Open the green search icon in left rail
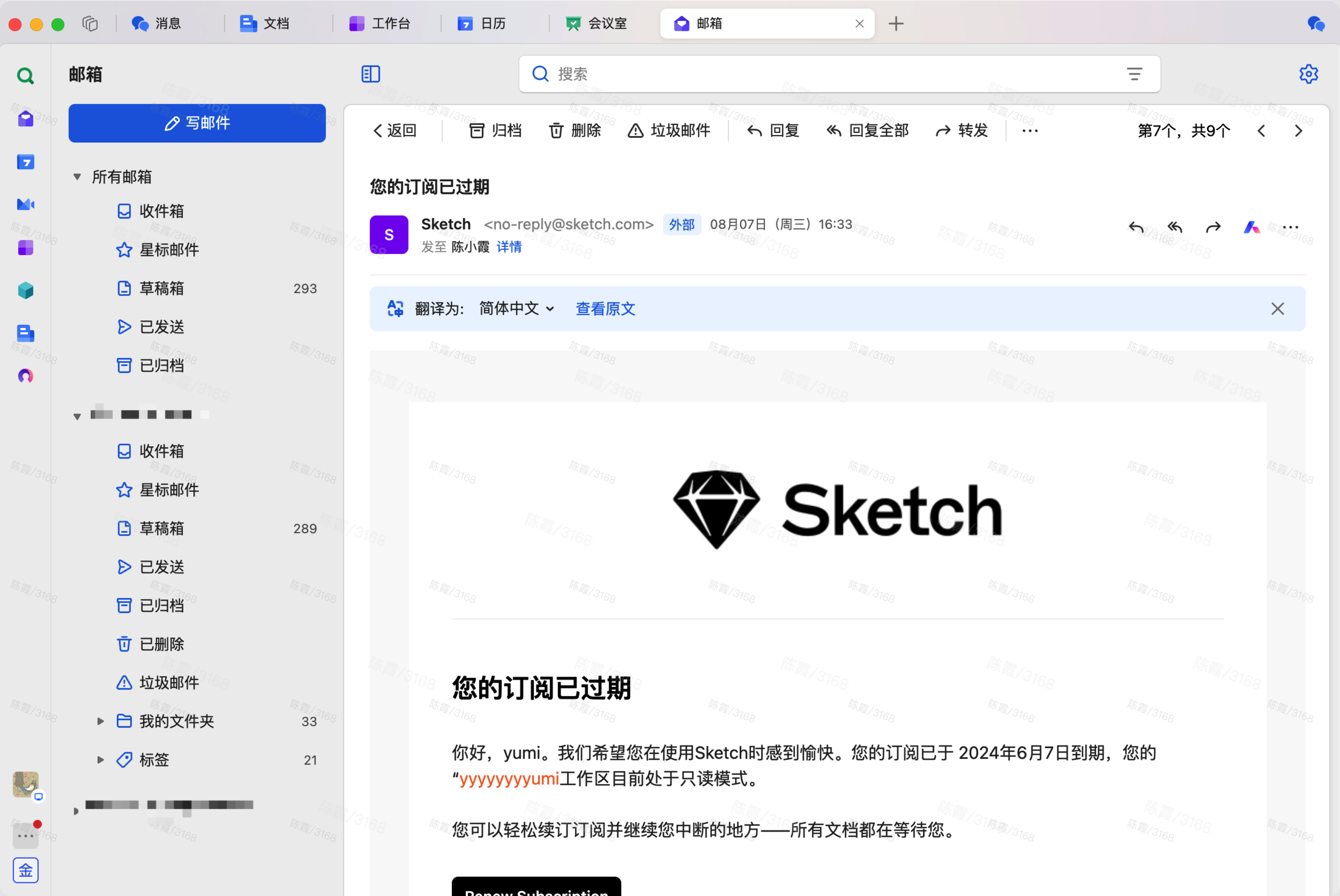This screenshot has height=896, width=1340. (x=25, y=76)
